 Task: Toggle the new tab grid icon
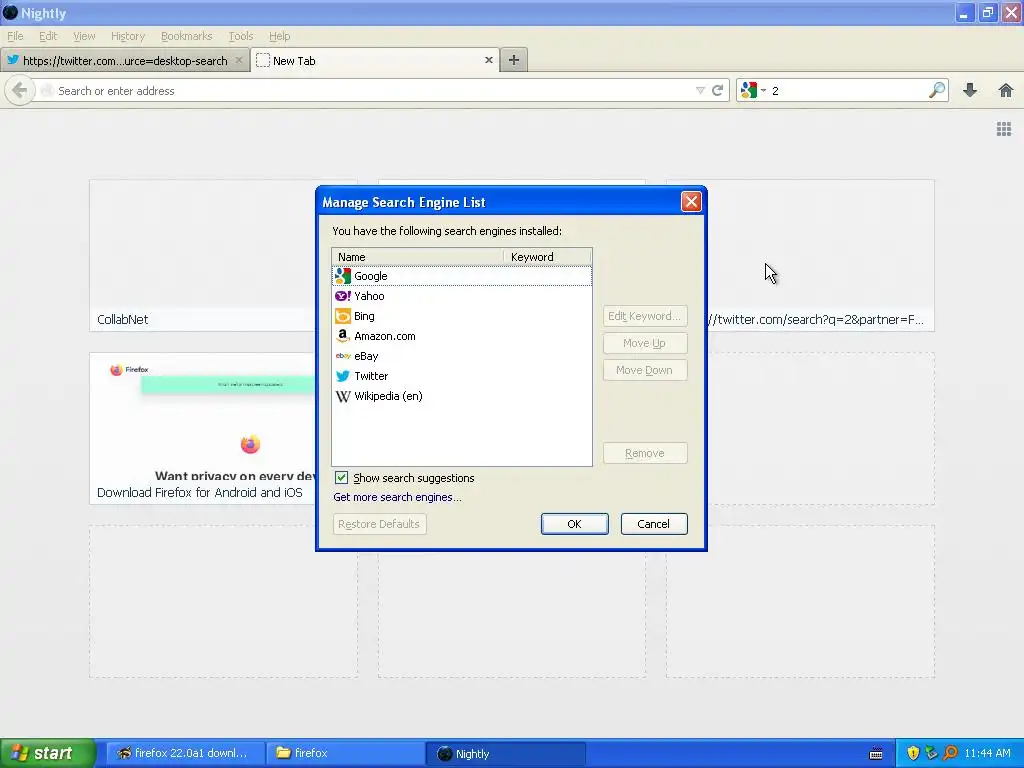click(x=1004, y=129)
